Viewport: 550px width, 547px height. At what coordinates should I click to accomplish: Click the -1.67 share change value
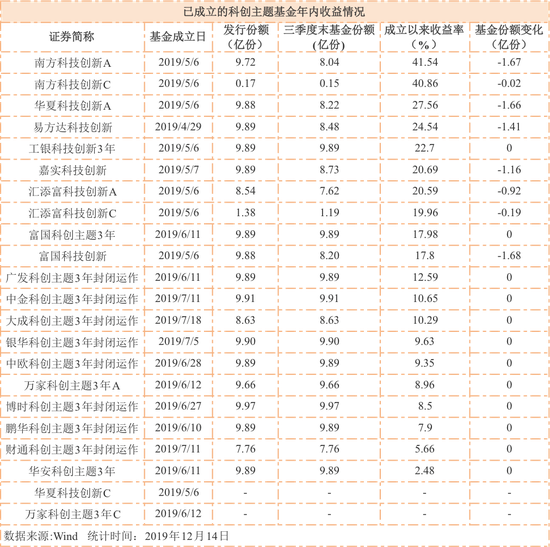(x=509, y=62)
